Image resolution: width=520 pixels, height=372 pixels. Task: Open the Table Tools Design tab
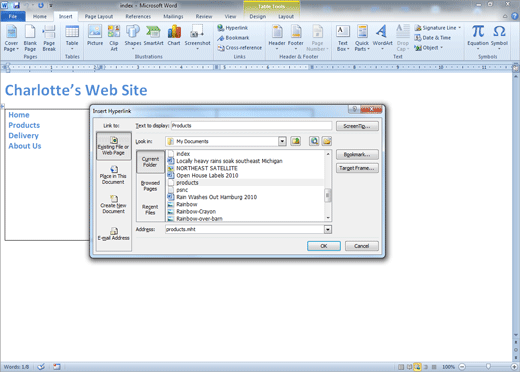[258, 16]
